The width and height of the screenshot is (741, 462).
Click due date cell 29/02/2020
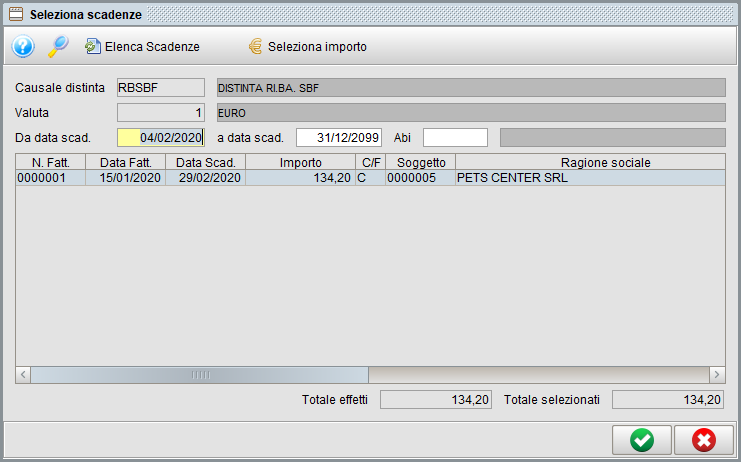[206, 178]
